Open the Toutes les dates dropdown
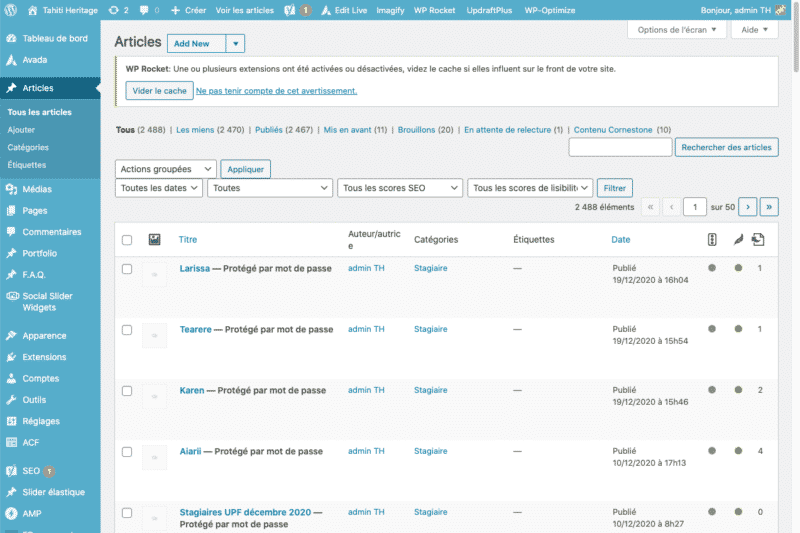This screenshot has height=533, width=800. tap(159, 188)
